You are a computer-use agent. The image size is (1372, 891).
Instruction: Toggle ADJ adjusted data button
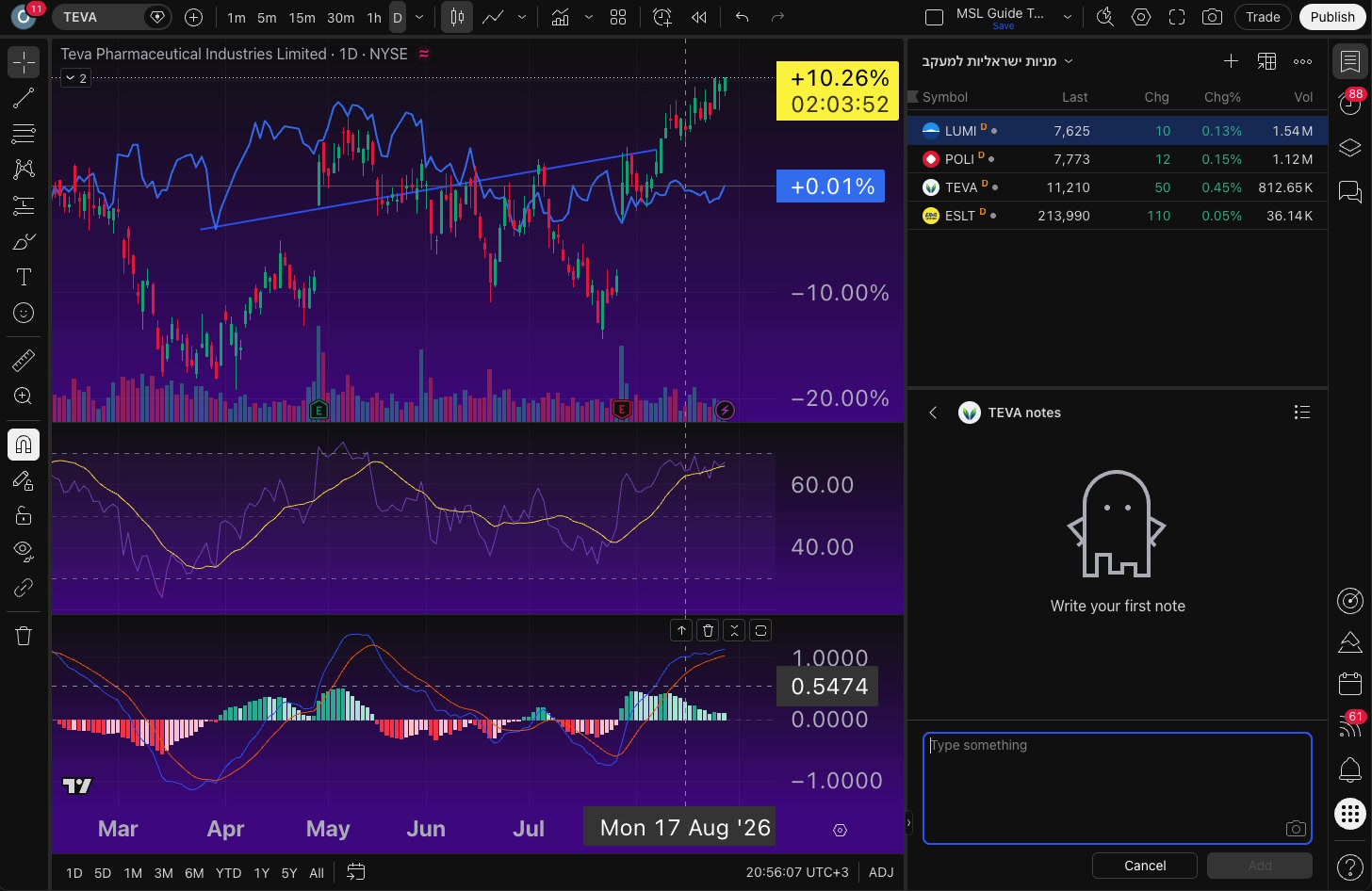tap(881, 872)
